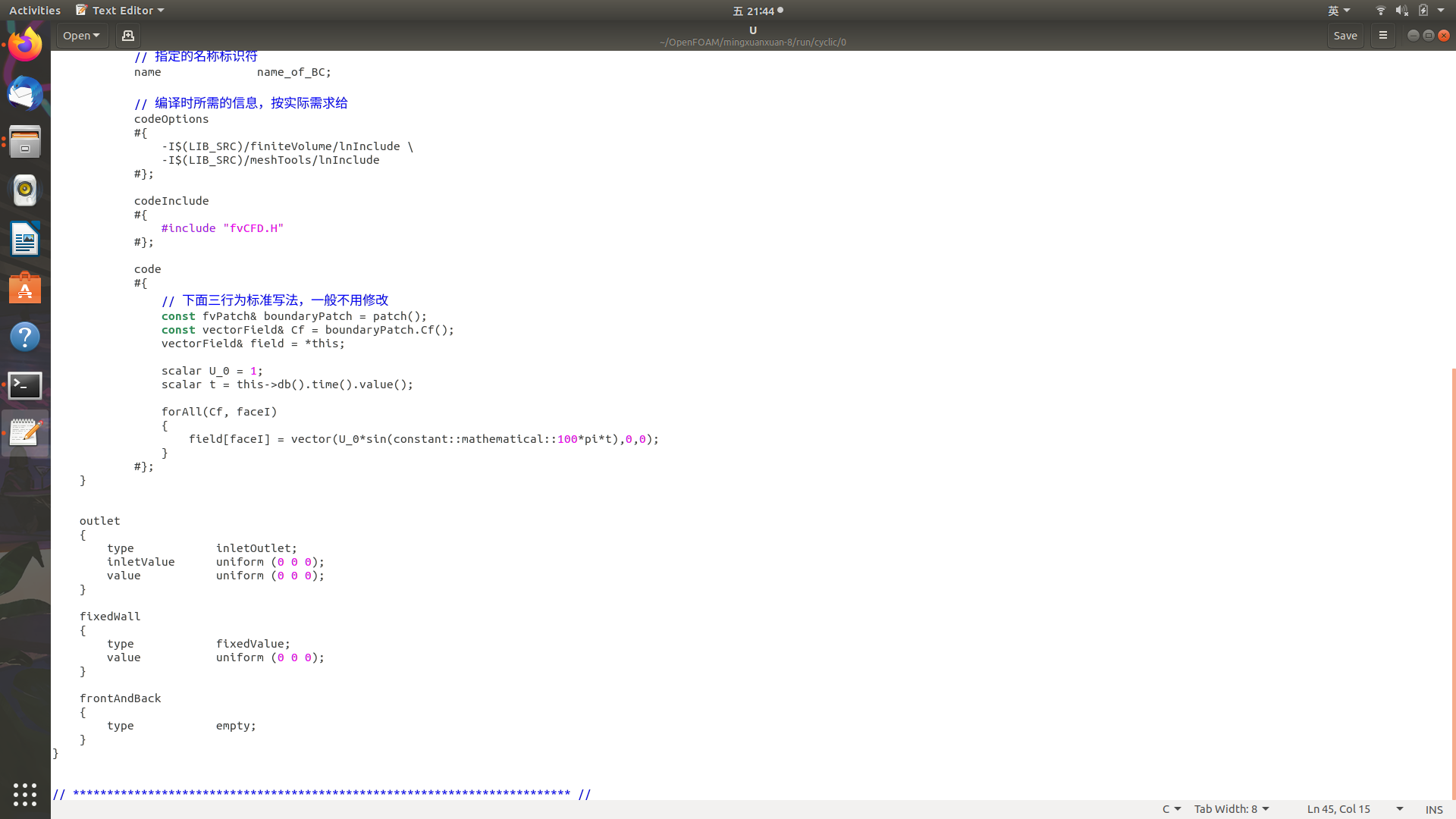Show applications grid at dock bottom
This screenshot has width=1456, height=819.
click(25, 794)
